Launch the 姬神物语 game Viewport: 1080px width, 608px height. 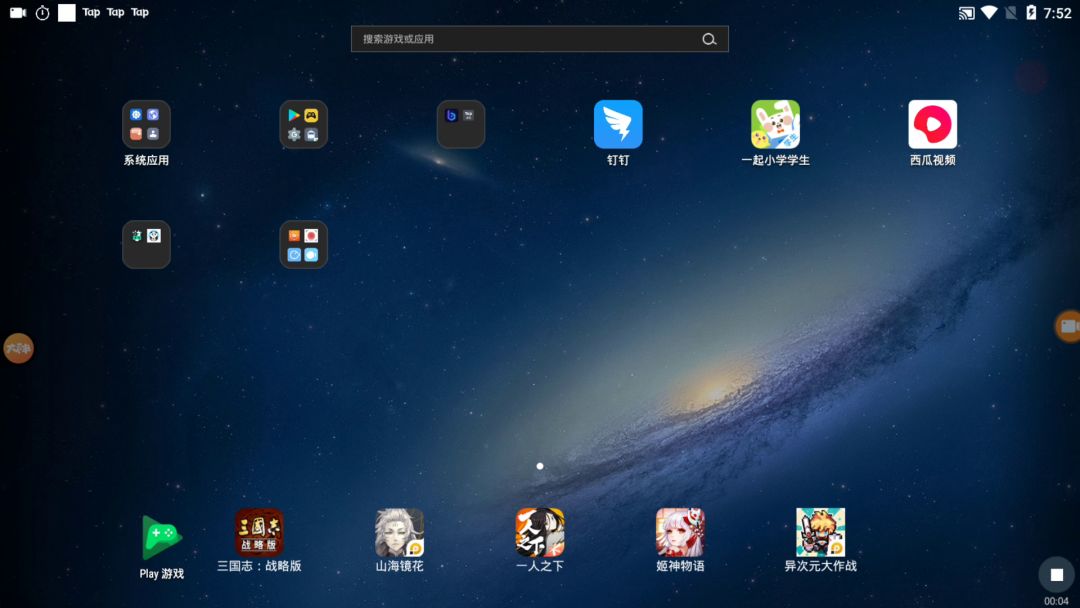click(x=680, y=532)
